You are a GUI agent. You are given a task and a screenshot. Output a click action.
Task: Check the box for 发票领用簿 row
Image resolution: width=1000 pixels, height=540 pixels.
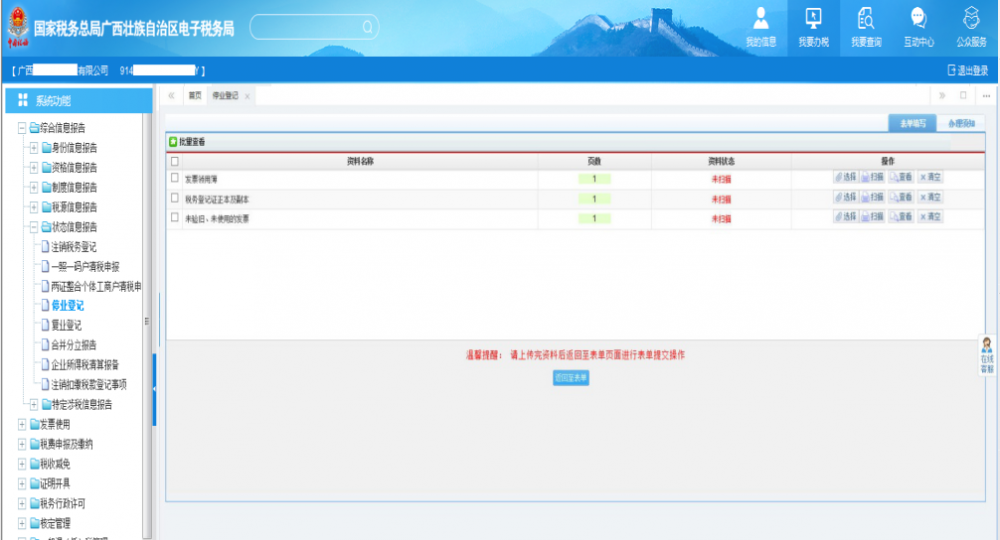[x=175, y=178]
